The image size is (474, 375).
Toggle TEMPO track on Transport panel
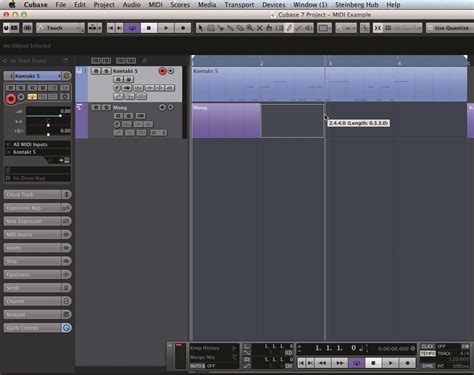coord(428,353)
